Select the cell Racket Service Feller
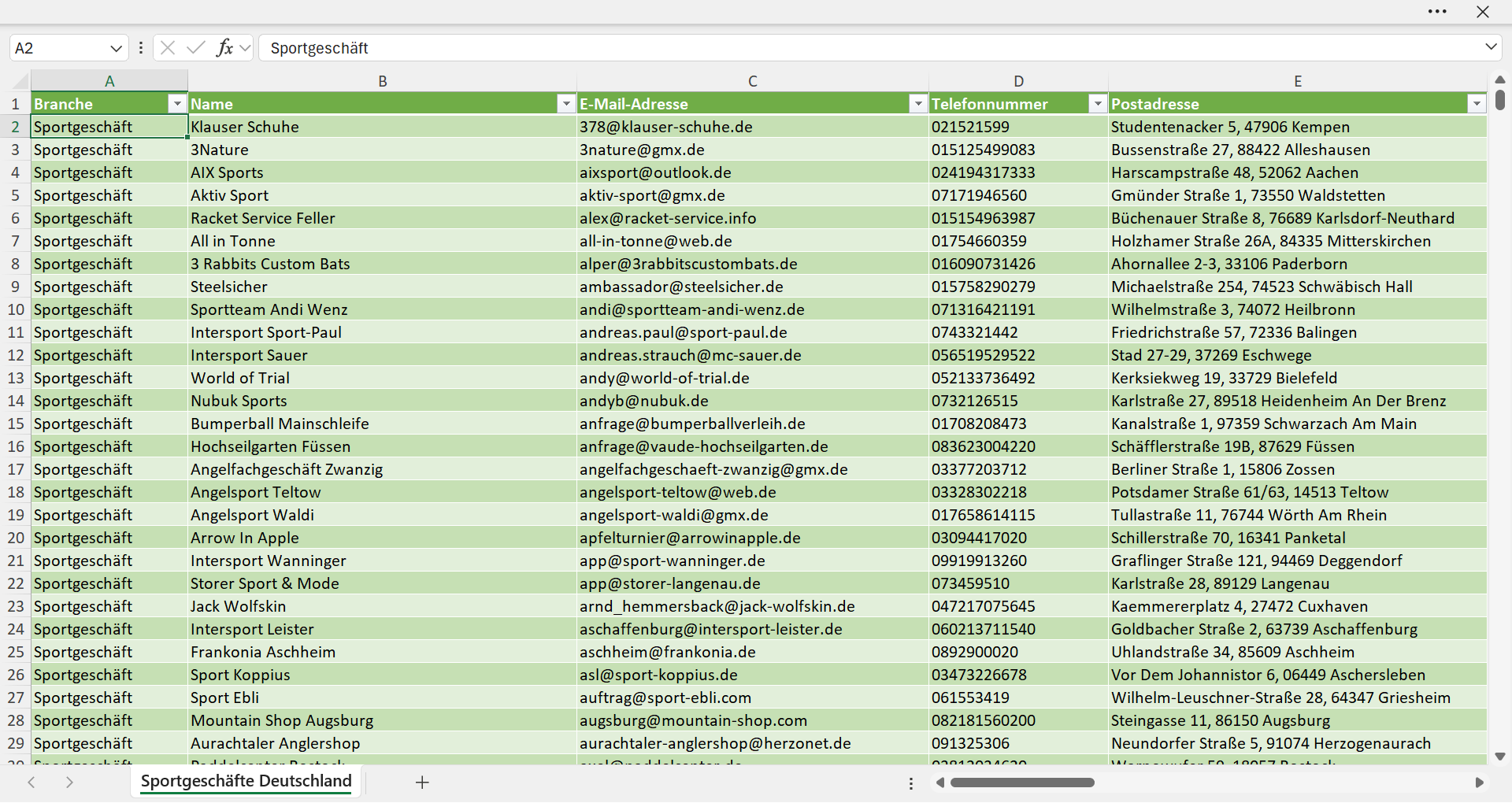Image resolution: width=1512 pixels, height=803 pixels. [382, 218]
